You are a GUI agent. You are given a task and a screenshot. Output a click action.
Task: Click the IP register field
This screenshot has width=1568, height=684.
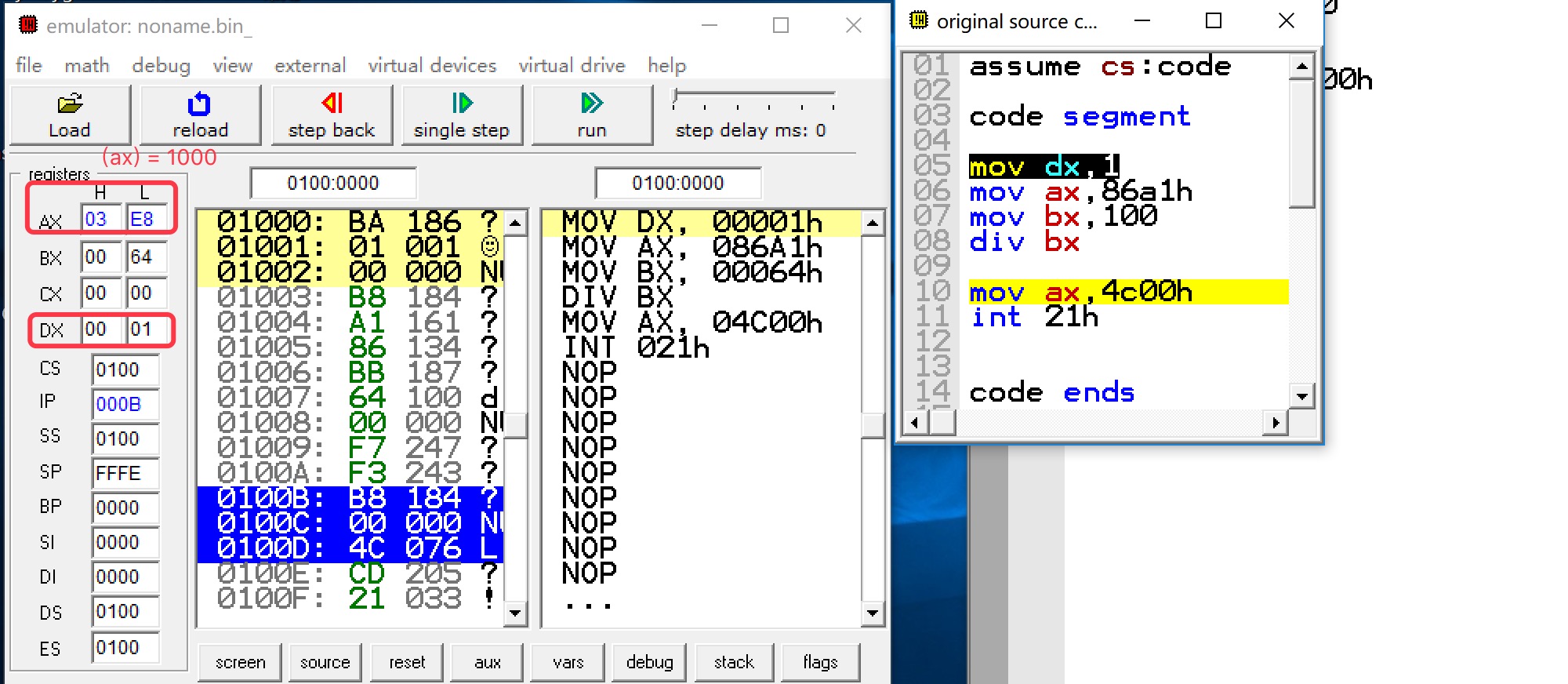tap(125, 404)
